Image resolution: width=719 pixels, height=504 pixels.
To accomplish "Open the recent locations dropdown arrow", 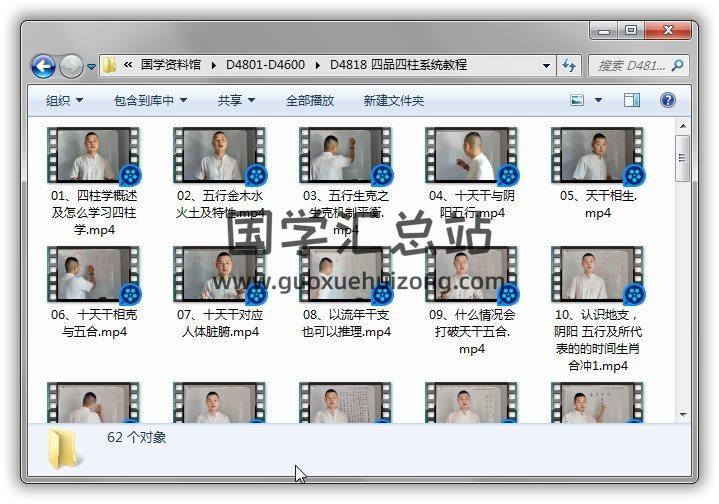I will [x=91, y=67].
